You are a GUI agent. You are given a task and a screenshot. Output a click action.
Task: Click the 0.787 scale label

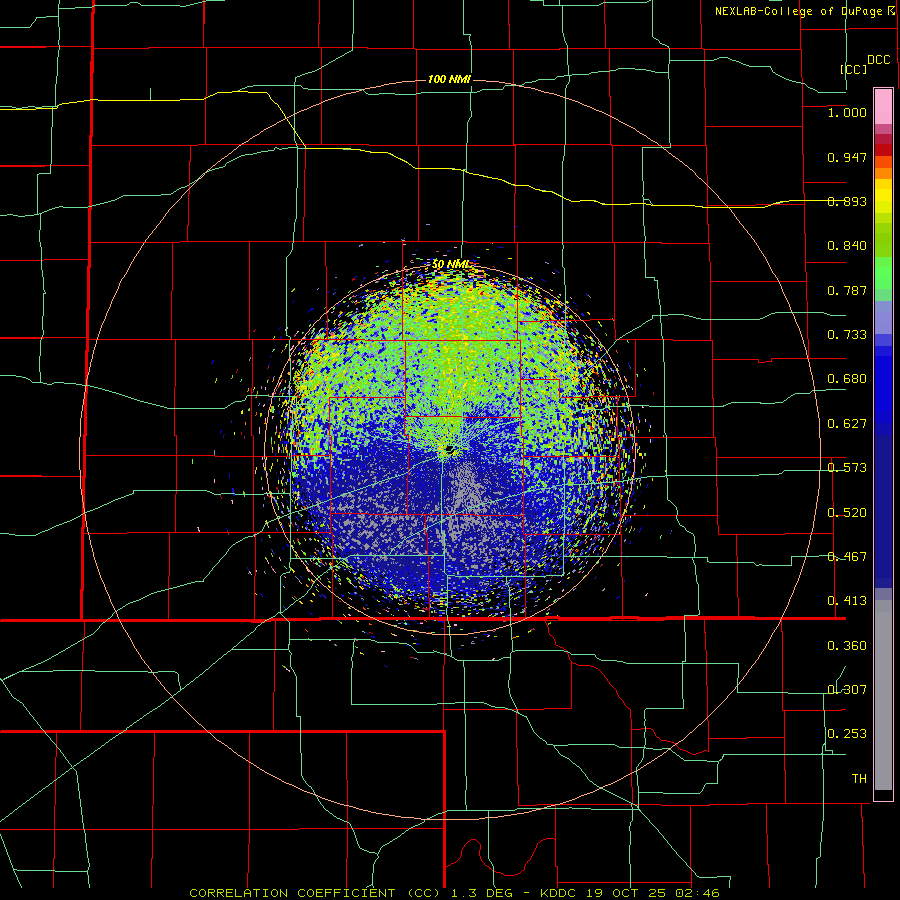point(847,290)
